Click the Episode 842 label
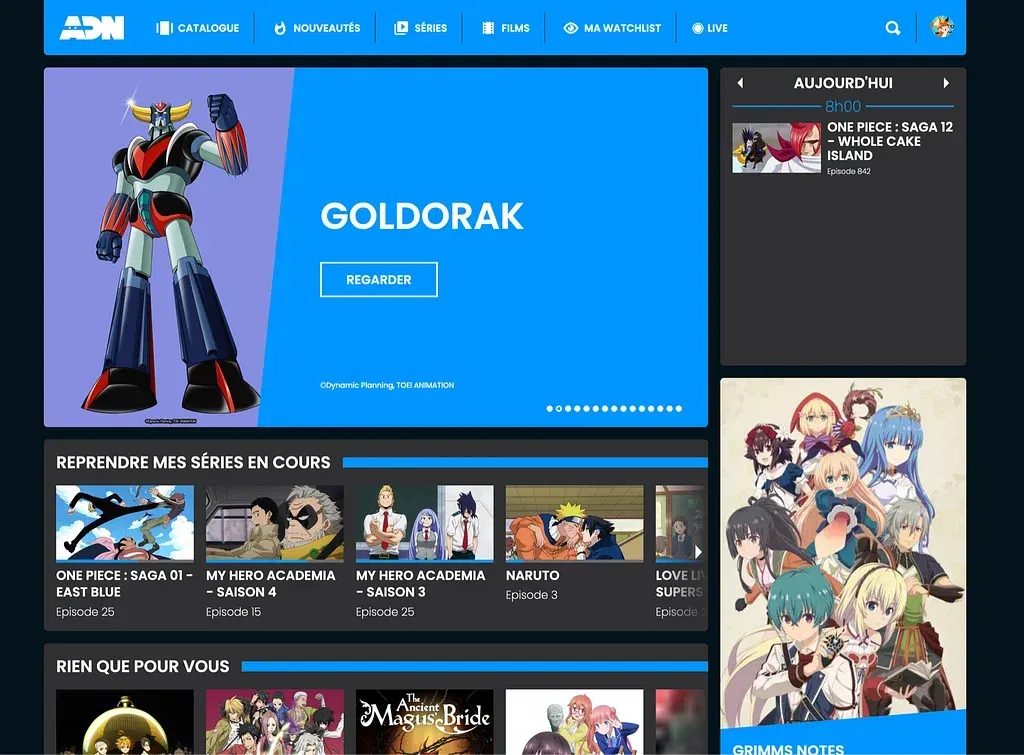 (x=849, y=171)
